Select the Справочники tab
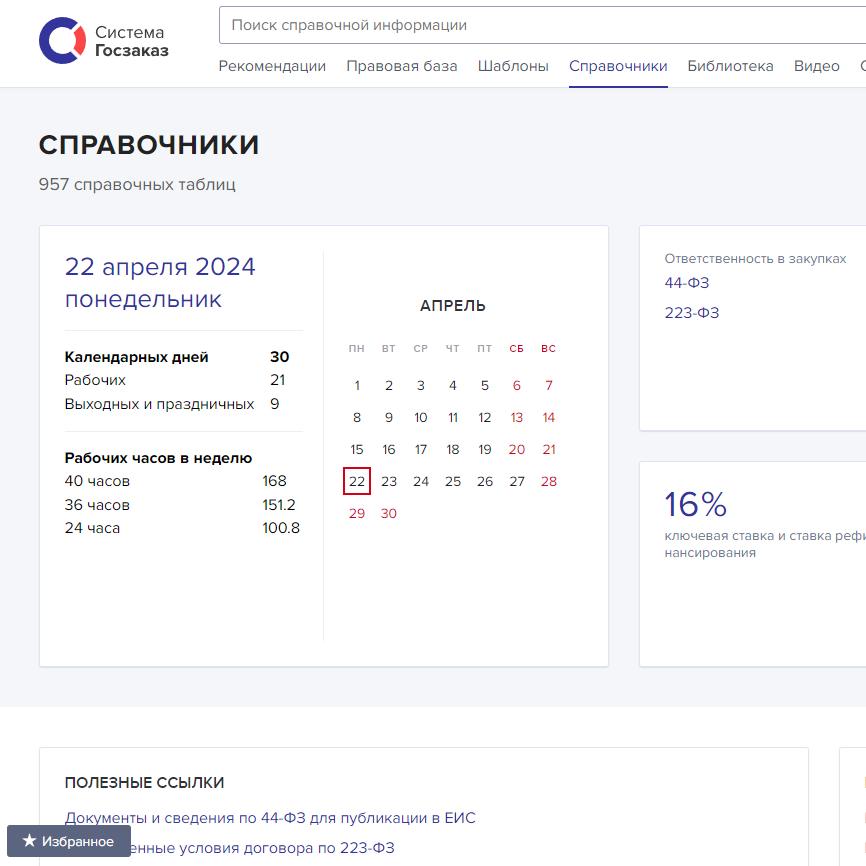Viewport: 866px width, 866px height. [x=617, y=66]
